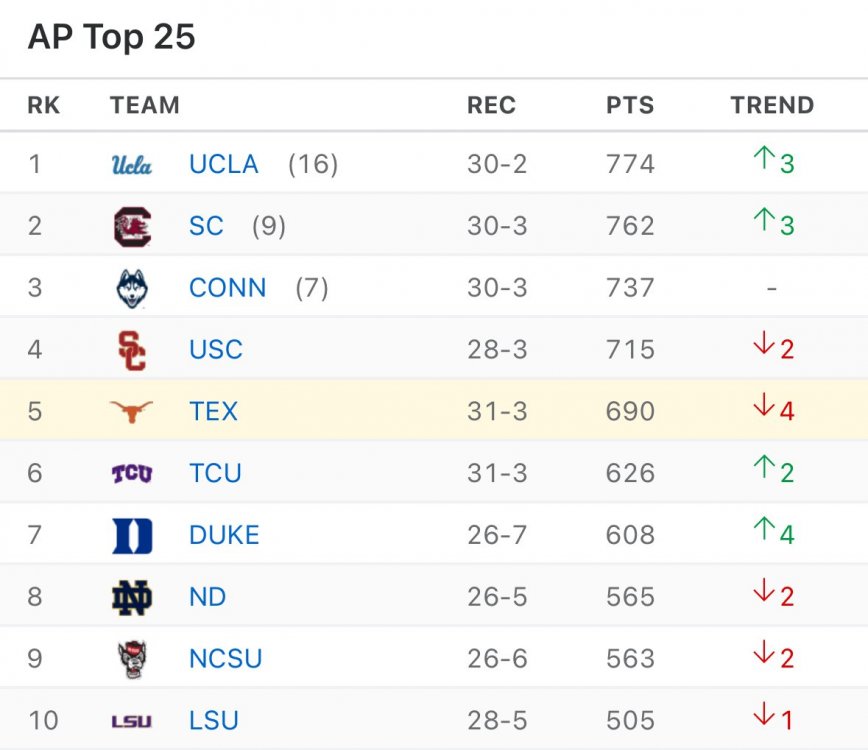Click the TREND column header

click(772, 105)
